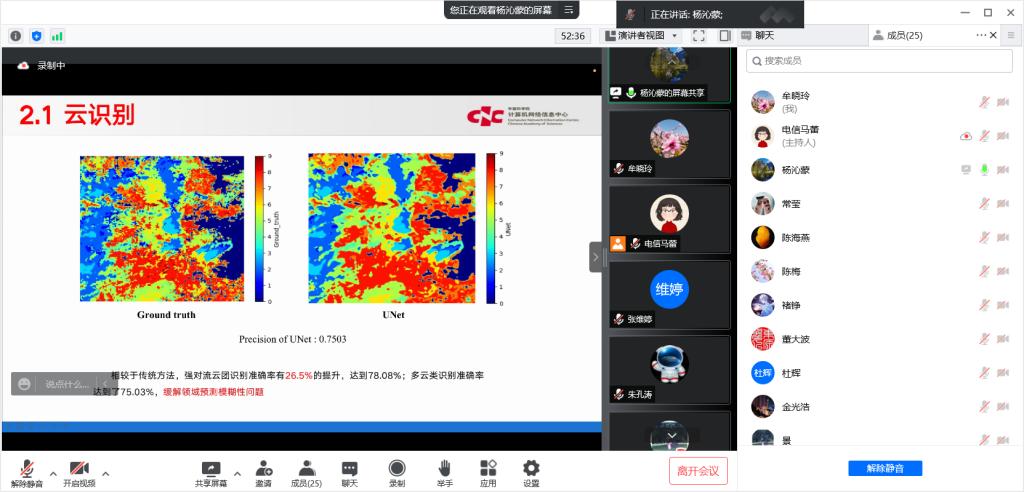Image resolution: width=1024 pixels, height=492 pixels.
Task: Toggle 牟晓玲's camera icon in member list
Action: [1003, 102]
